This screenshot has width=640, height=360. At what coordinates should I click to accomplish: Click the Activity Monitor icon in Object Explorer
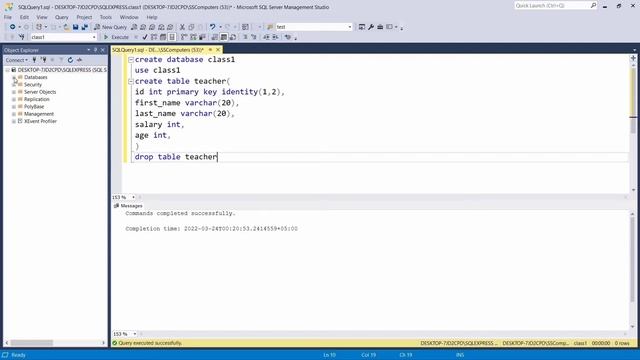80,60
